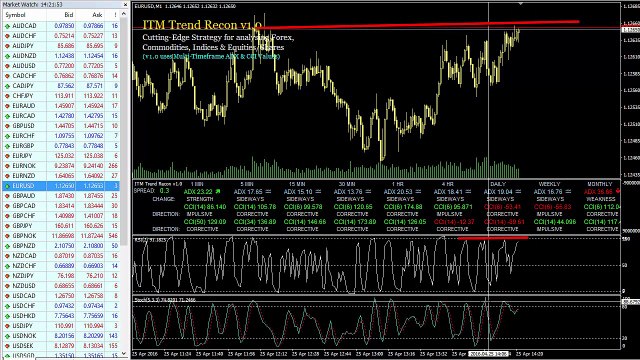The height and width of the screenshot is (360, 640).
Task: Click the Market Watch vertical scrollbar thumb
Action: (124, 131)
